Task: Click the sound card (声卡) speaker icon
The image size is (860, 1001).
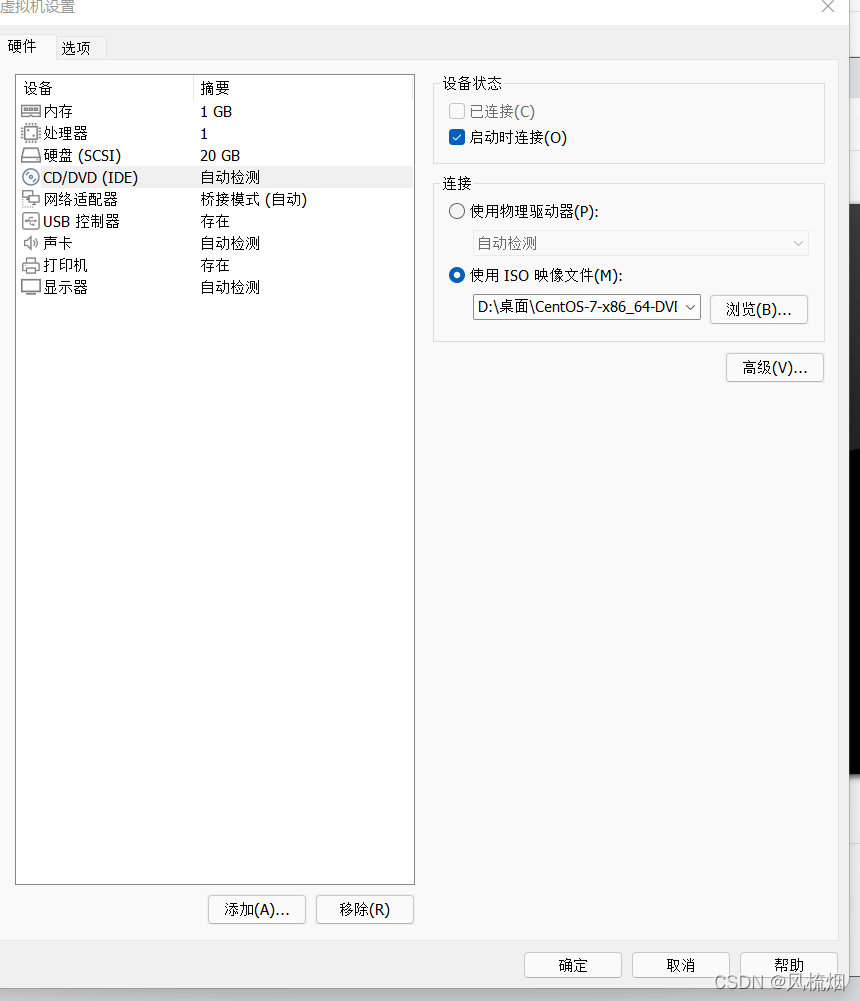Action: coord(31,243)
